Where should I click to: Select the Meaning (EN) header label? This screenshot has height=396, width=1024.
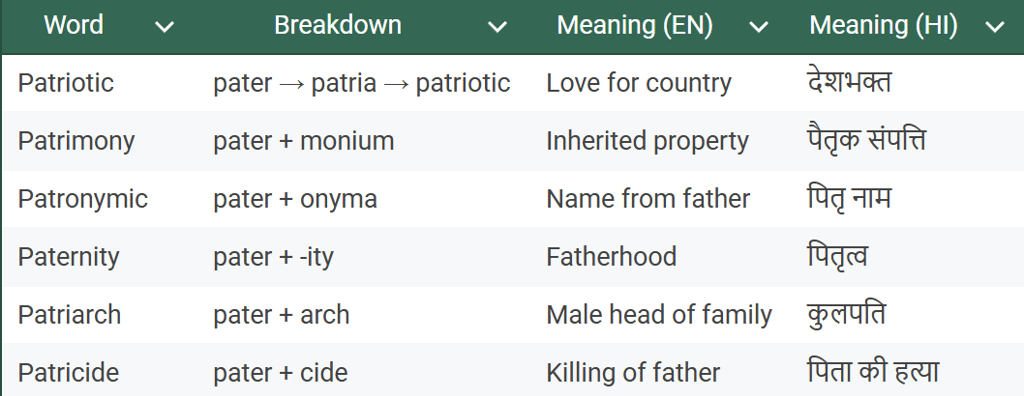coord(635,25)
